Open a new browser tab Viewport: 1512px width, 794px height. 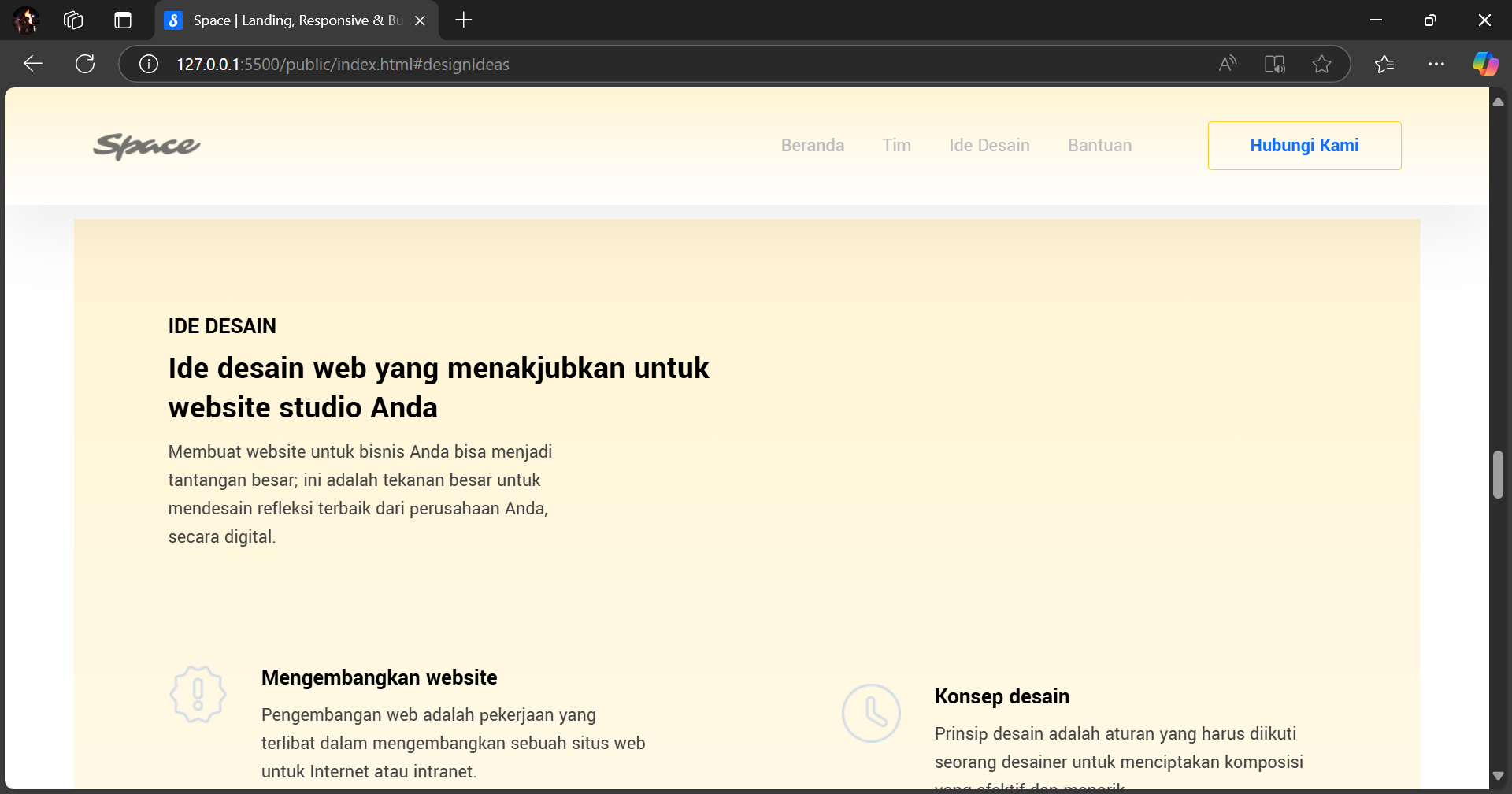(464, 20)
